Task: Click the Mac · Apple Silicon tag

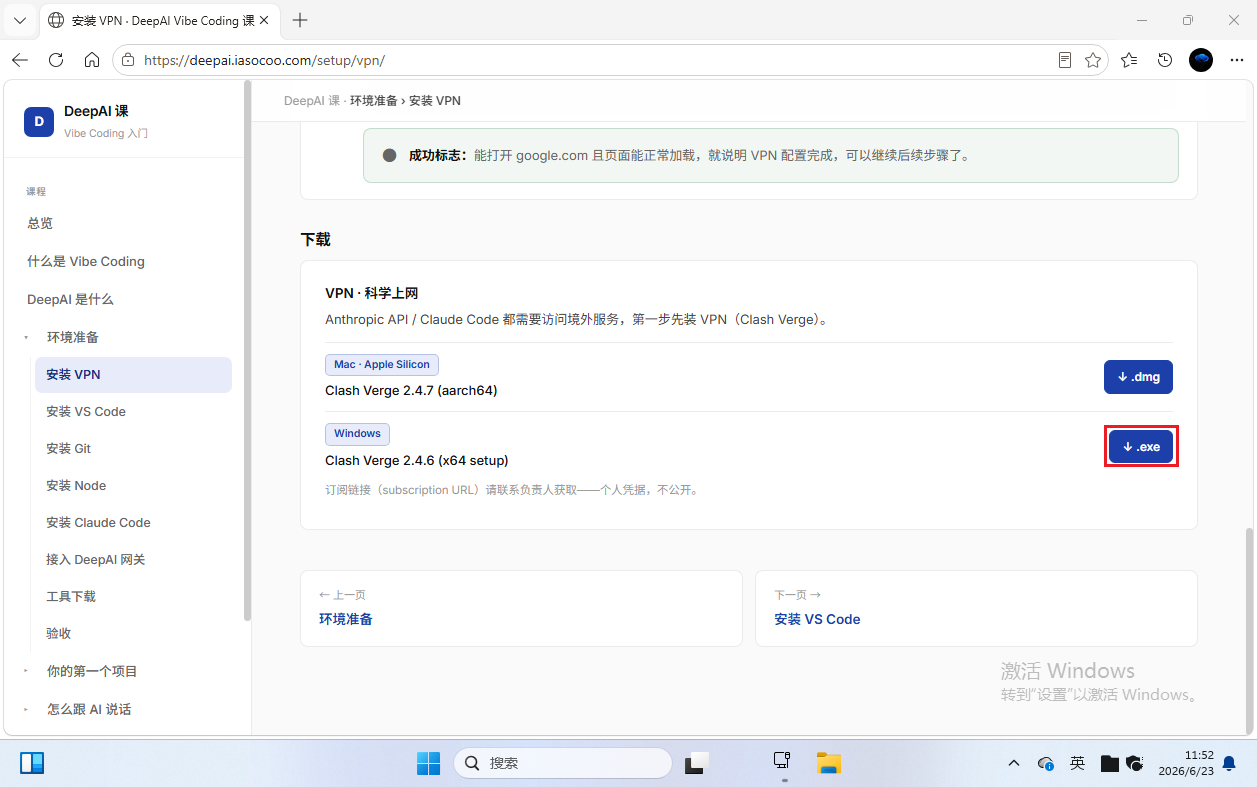Action: click(382, 365)
